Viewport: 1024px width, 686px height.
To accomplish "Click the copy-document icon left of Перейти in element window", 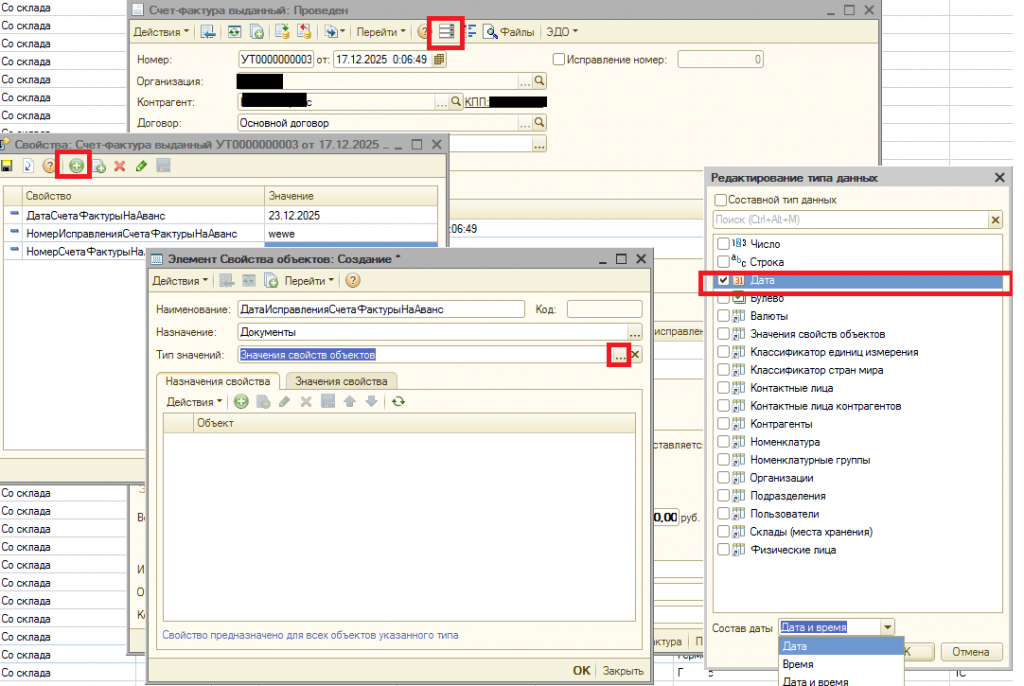I will point(270,281).
